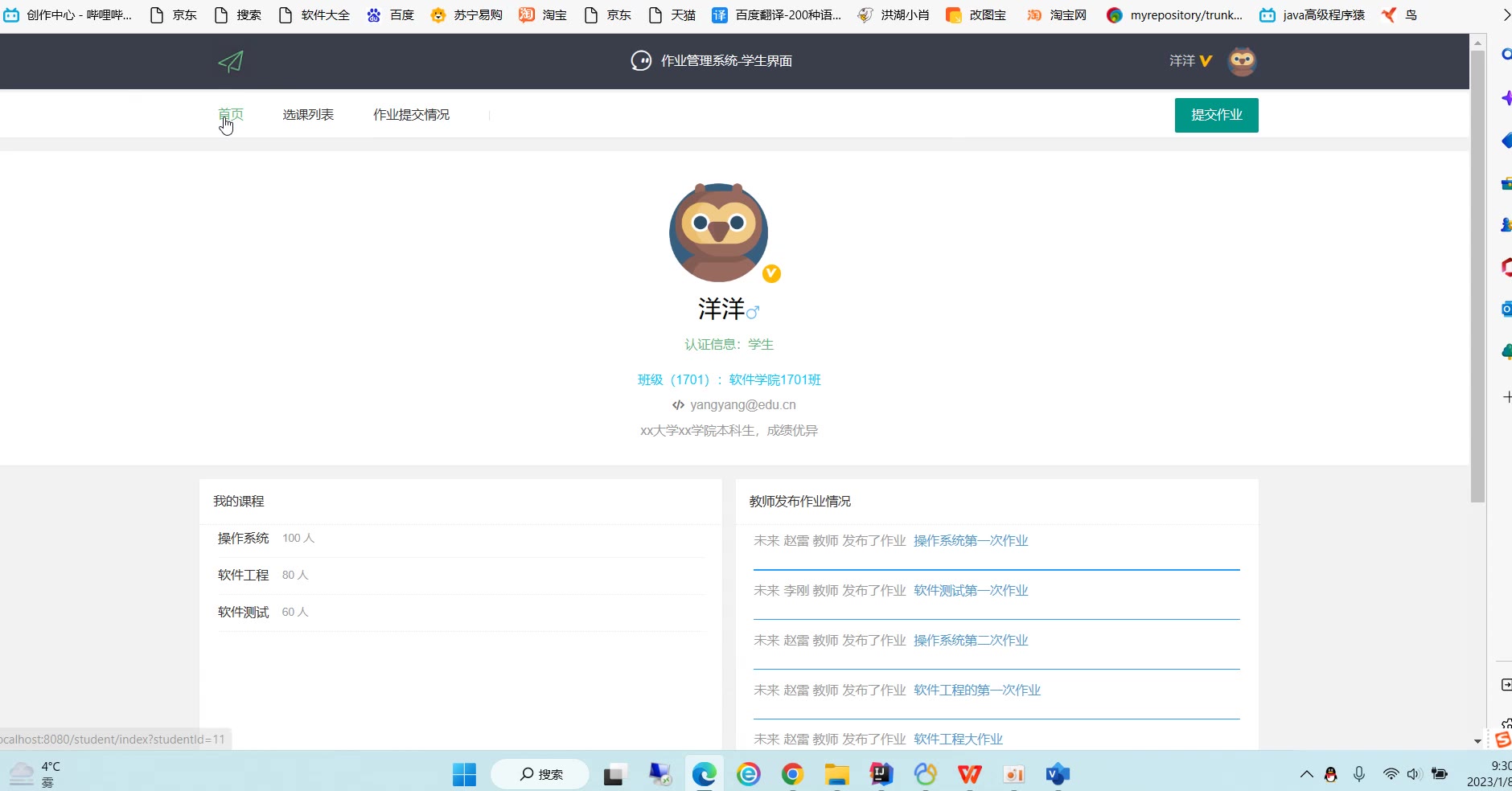Viewport: 1512px width, 791px height.
Task: Open the 苏宁易购 bookmark
Action: click(x=466, y=15)
